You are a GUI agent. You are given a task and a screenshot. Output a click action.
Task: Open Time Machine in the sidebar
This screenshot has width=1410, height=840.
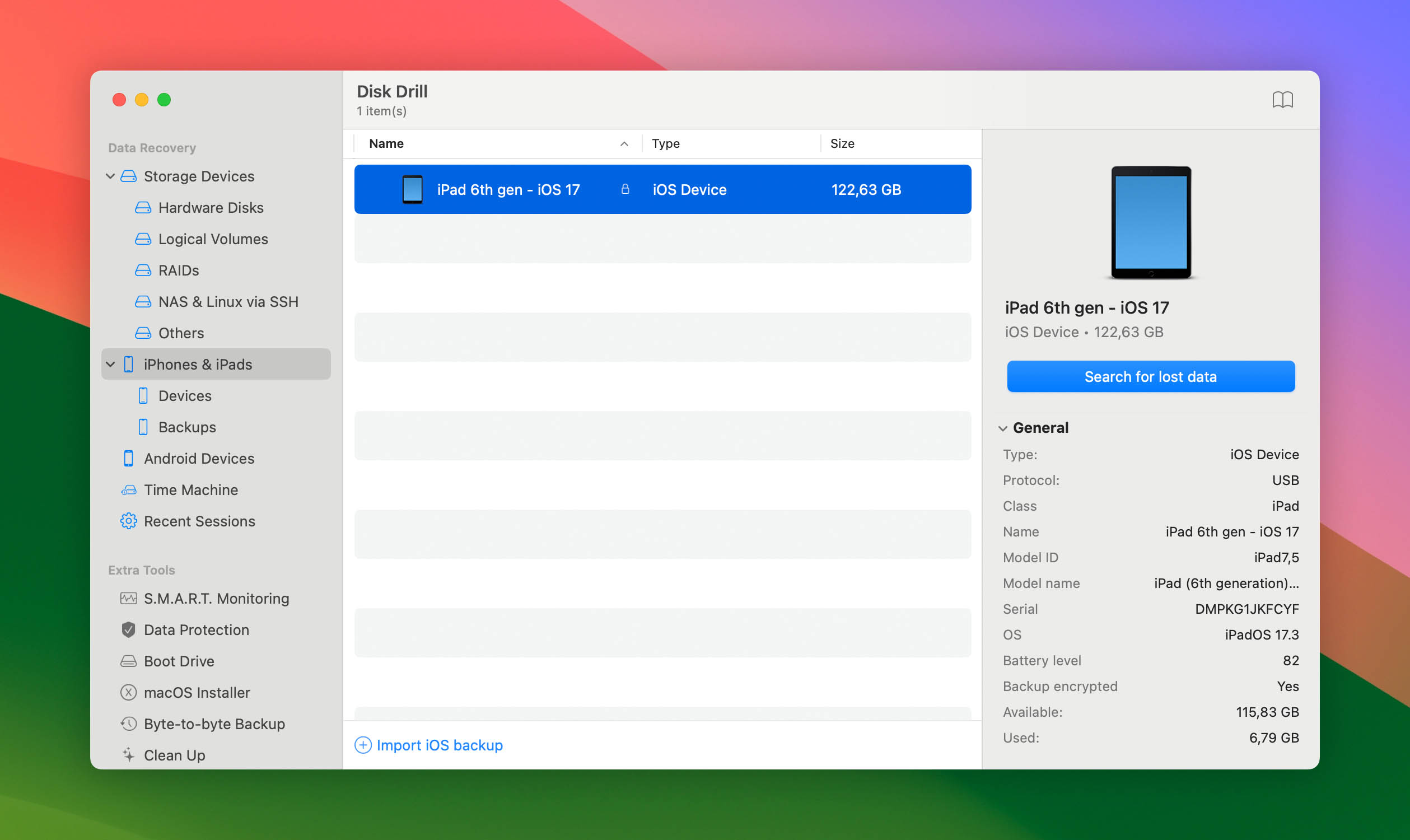[191, 489]
